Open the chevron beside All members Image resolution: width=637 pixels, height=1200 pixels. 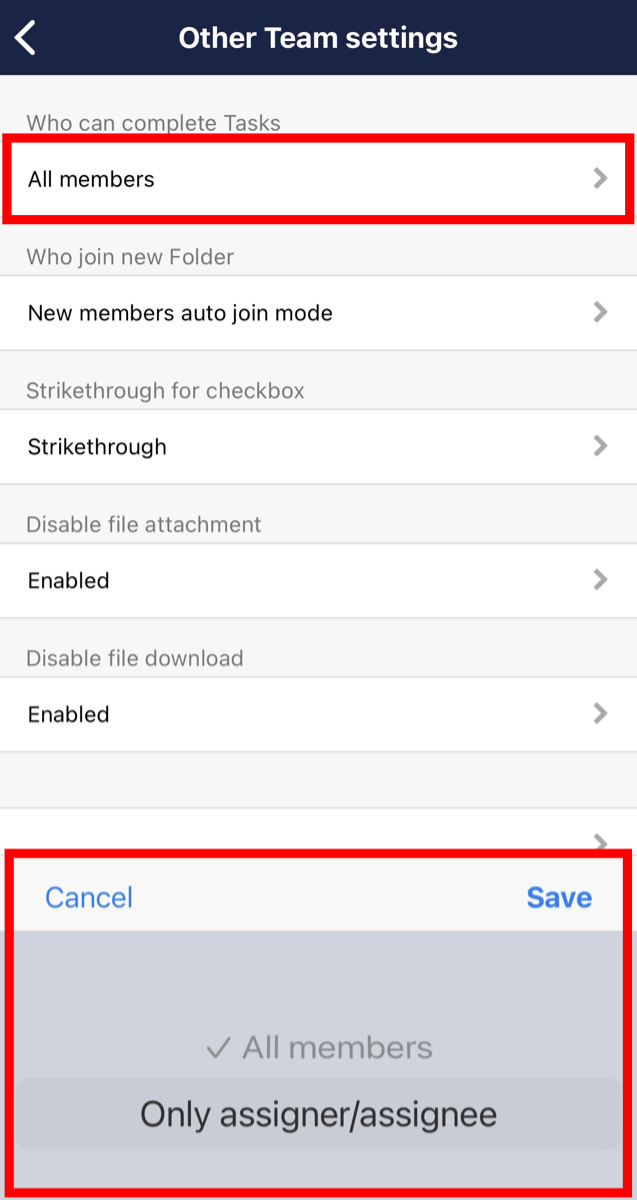click(599, 178)
